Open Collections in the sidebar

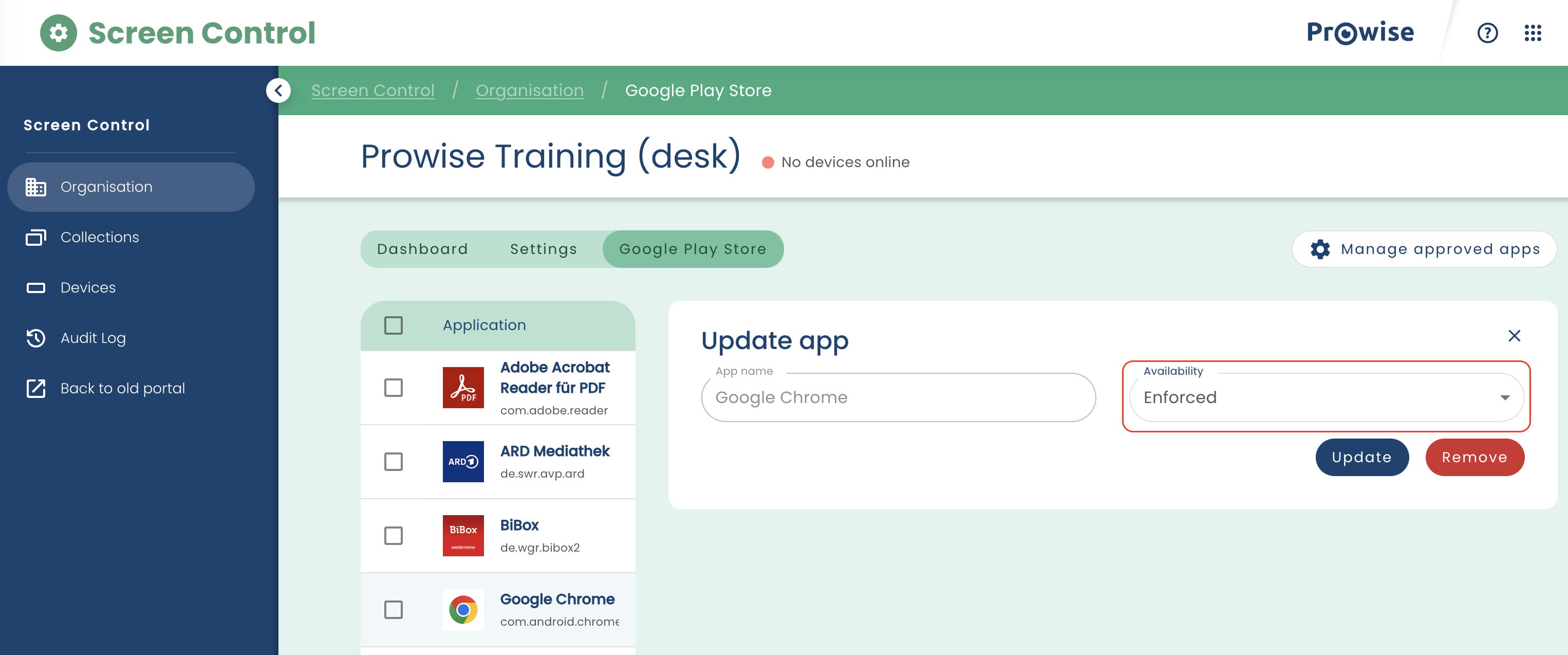[x=100, y=237]
